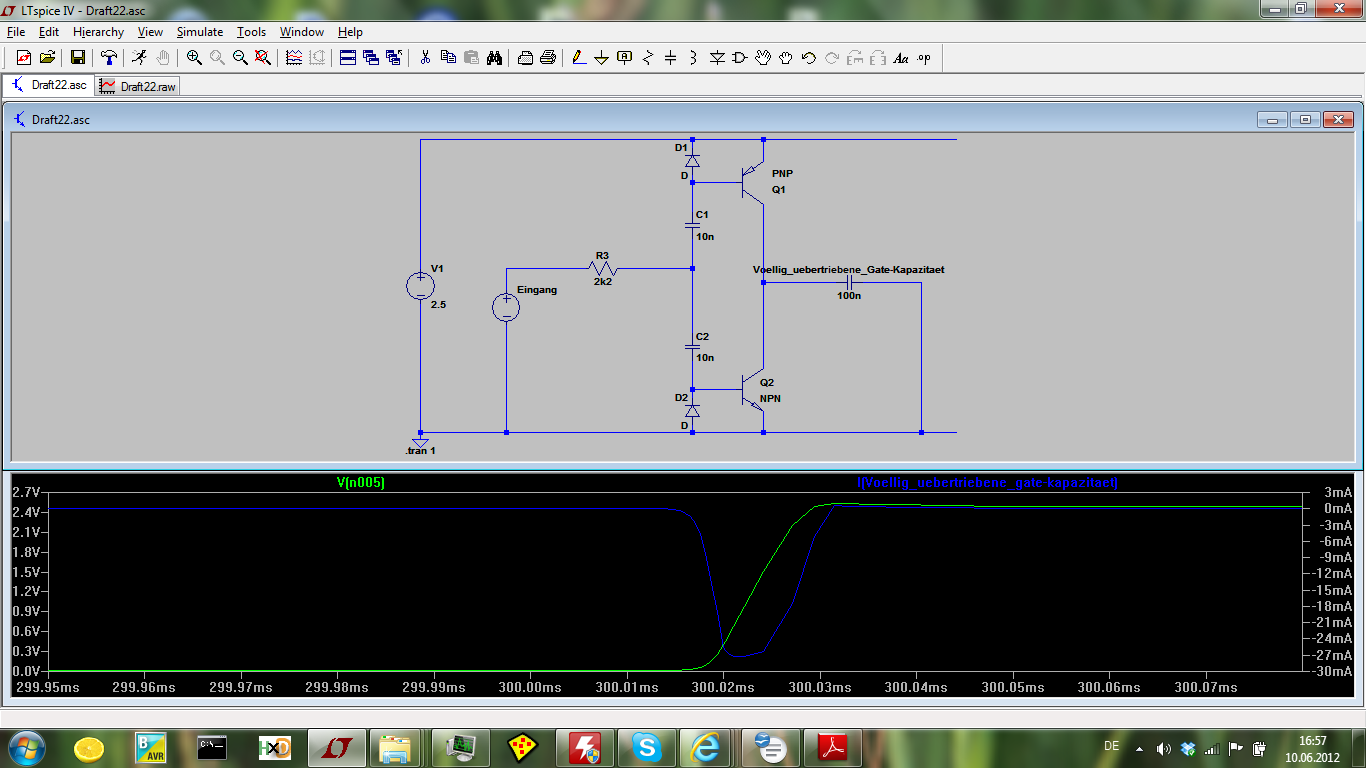Choose the Capacitor placement tool
Viewport: 1366px width, 768px height.
(x=670, y=58)
